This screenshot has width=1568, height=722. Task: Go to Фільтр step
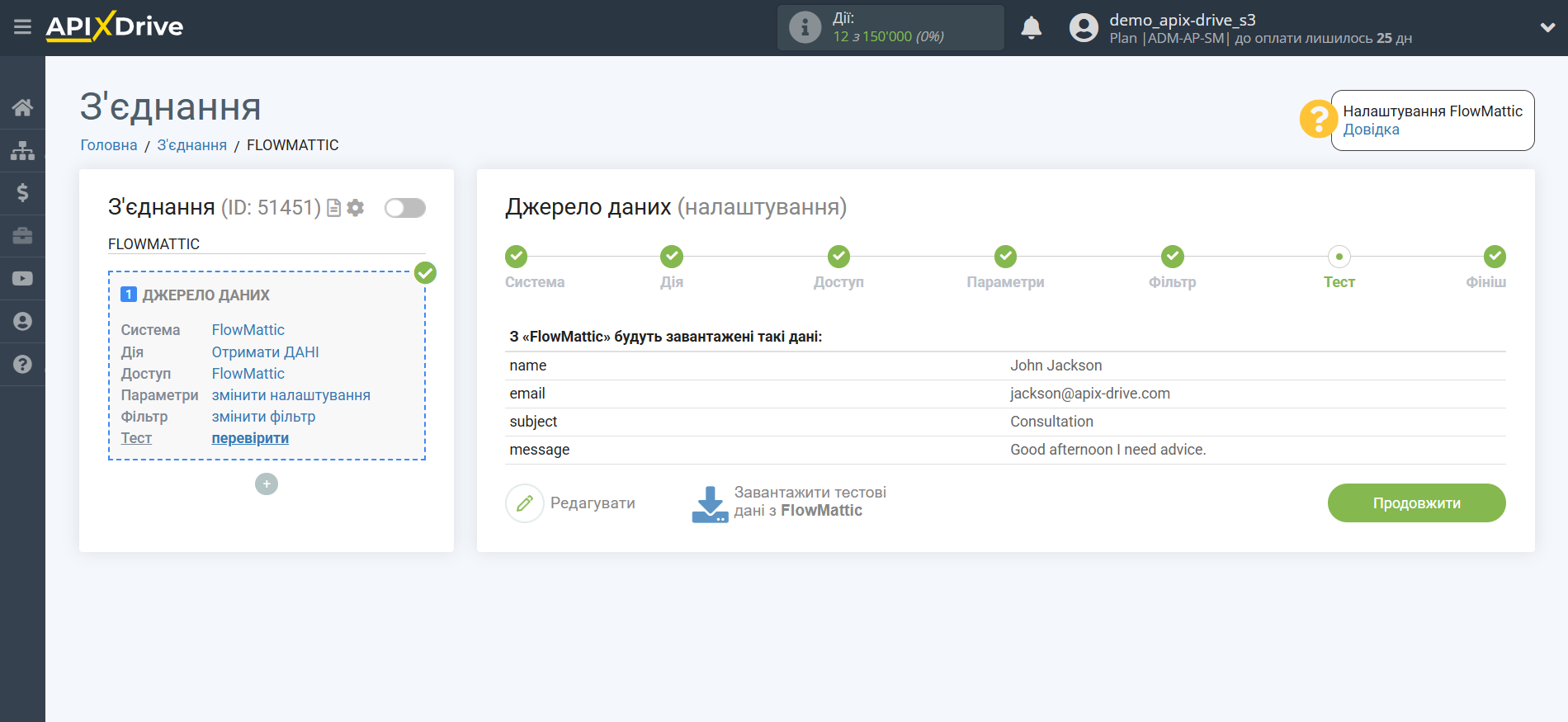(x=1173, y=257)
